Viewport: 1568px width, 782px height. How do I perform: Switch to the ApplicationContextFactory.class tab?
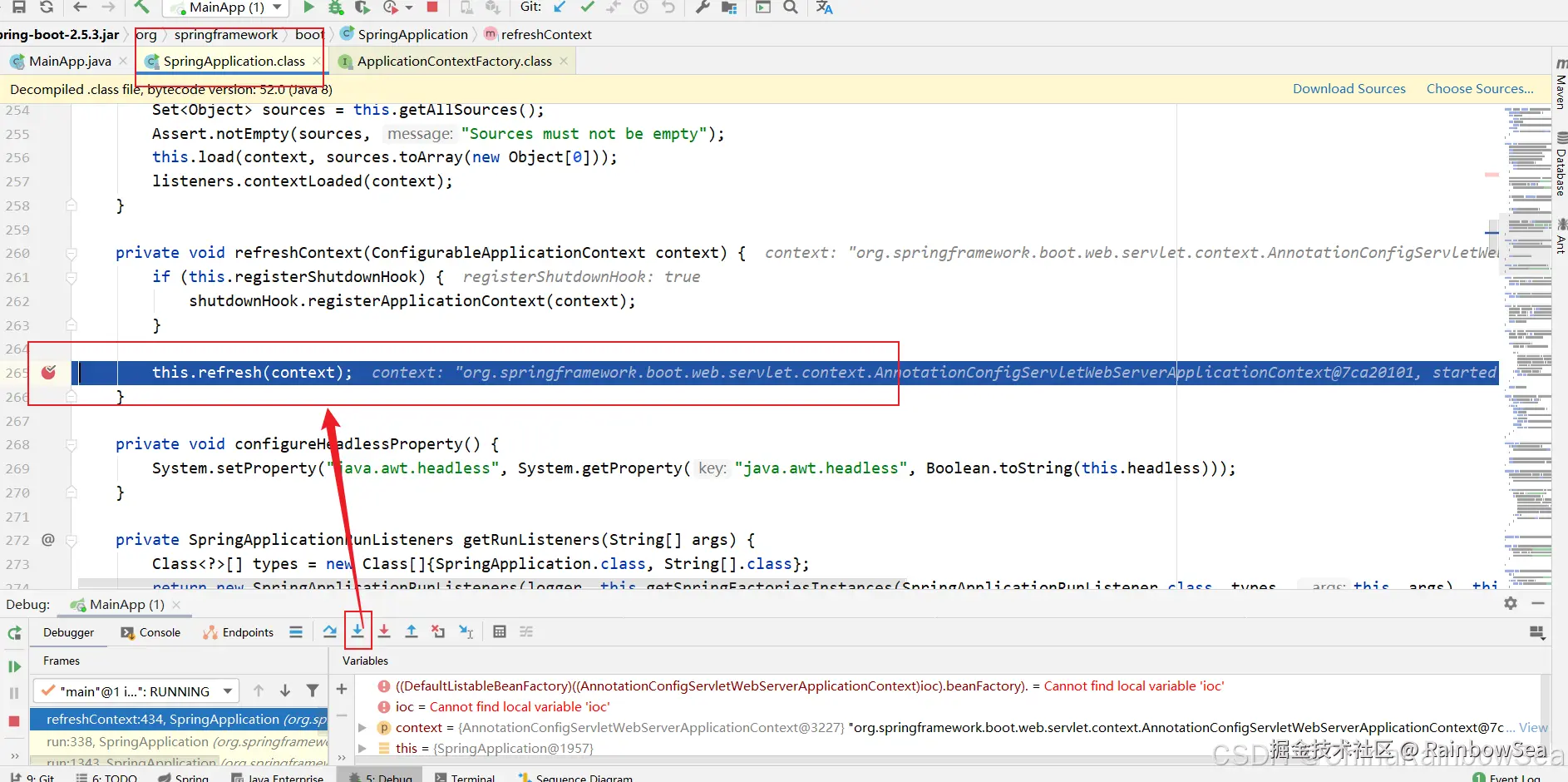[x=454, y=61]
